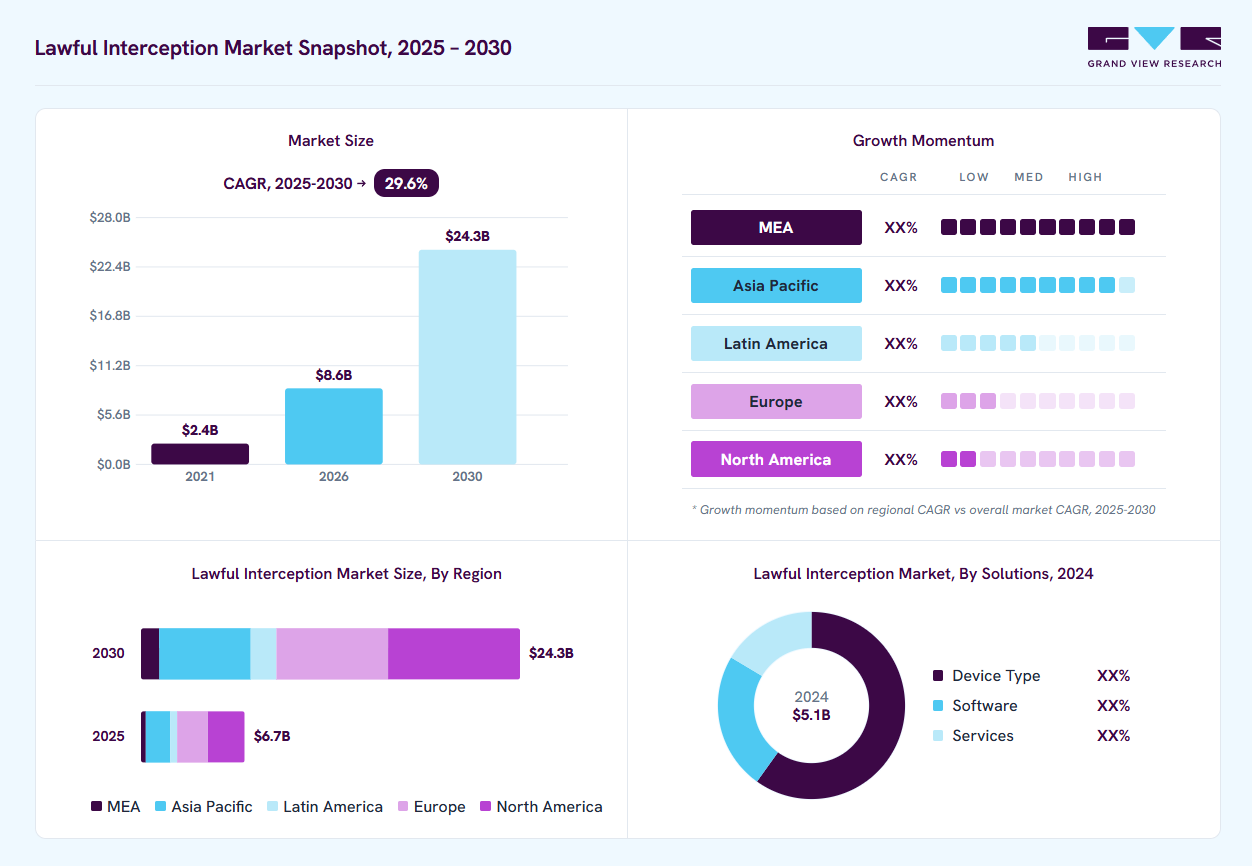The height and width of the screenshot is (866, 1252).
Task: Click the HIGH column header
Action: [x=1085, y=177]
